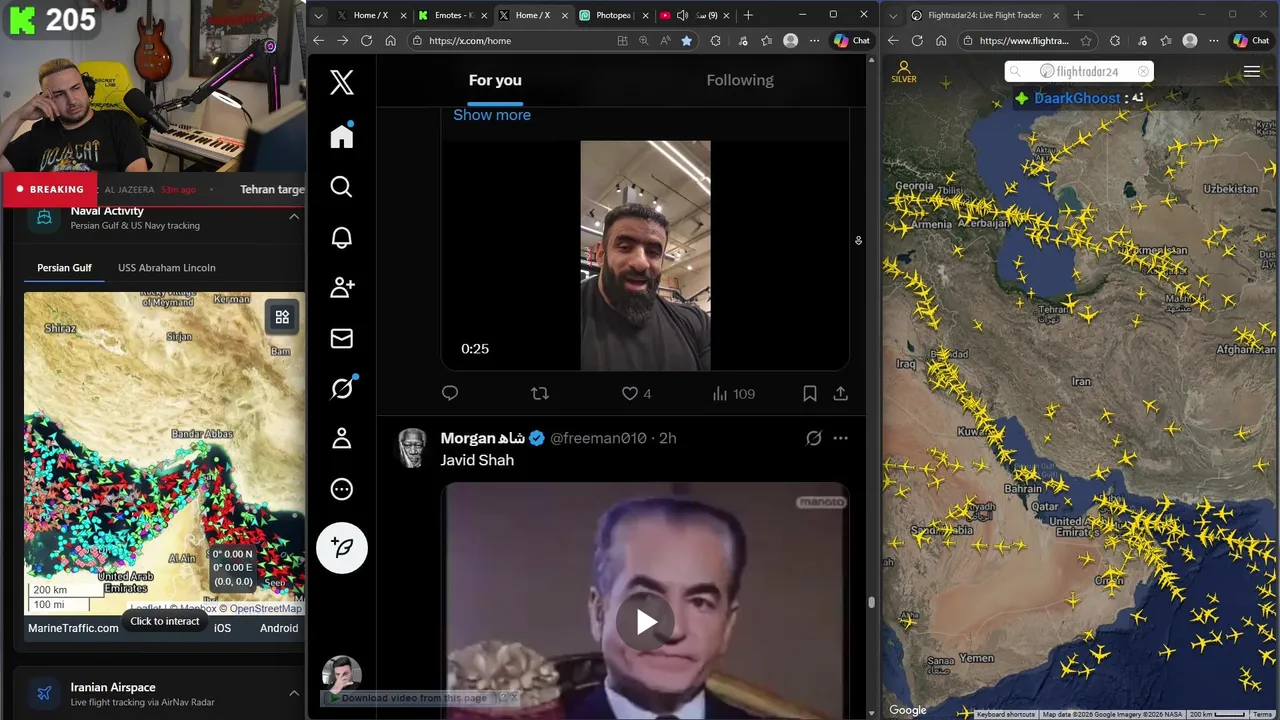
Task: Open X Messages envelope icon
Action: click(x=342, y=338)
